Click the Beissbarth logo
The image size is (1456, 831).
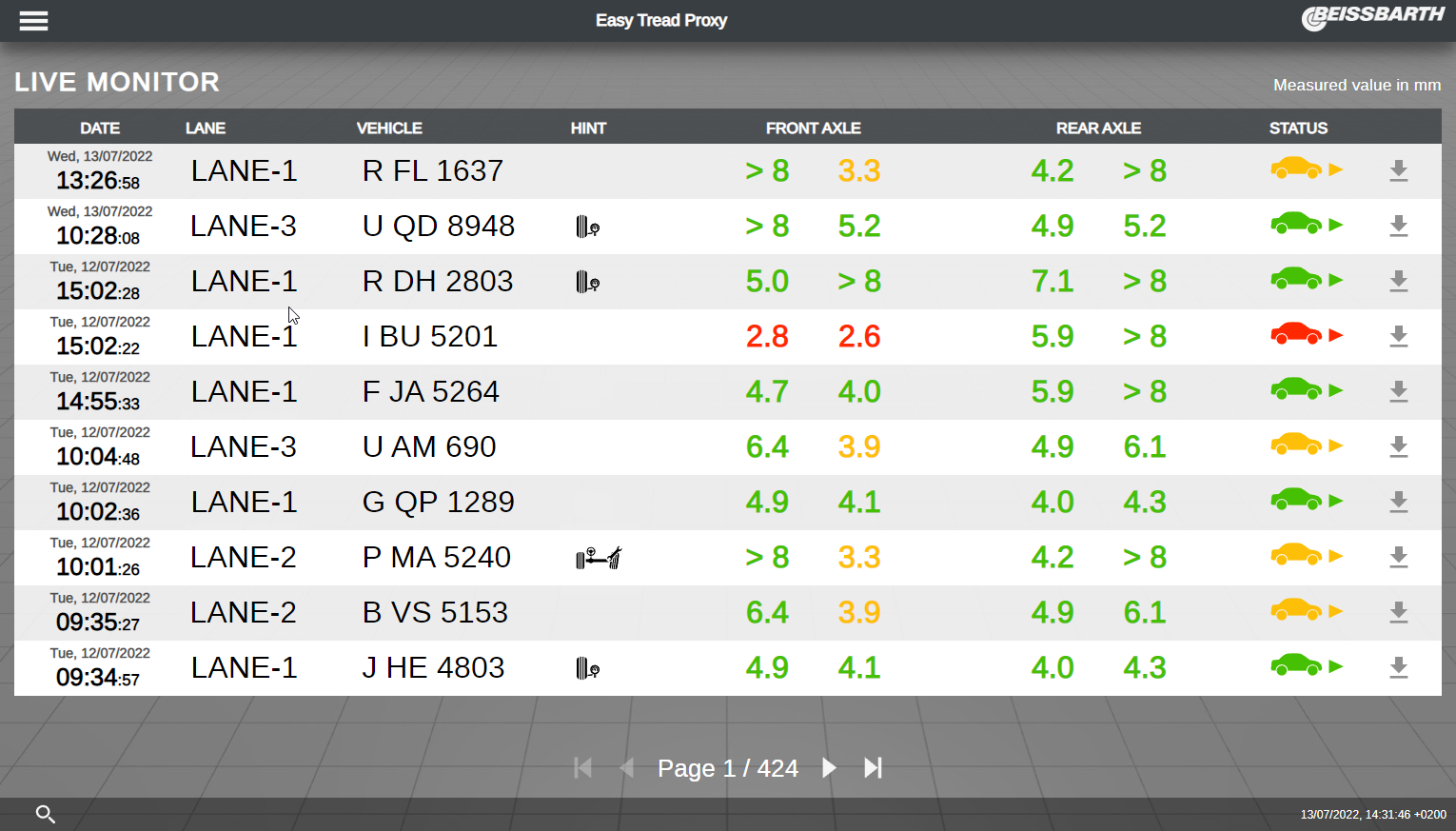1372,18
